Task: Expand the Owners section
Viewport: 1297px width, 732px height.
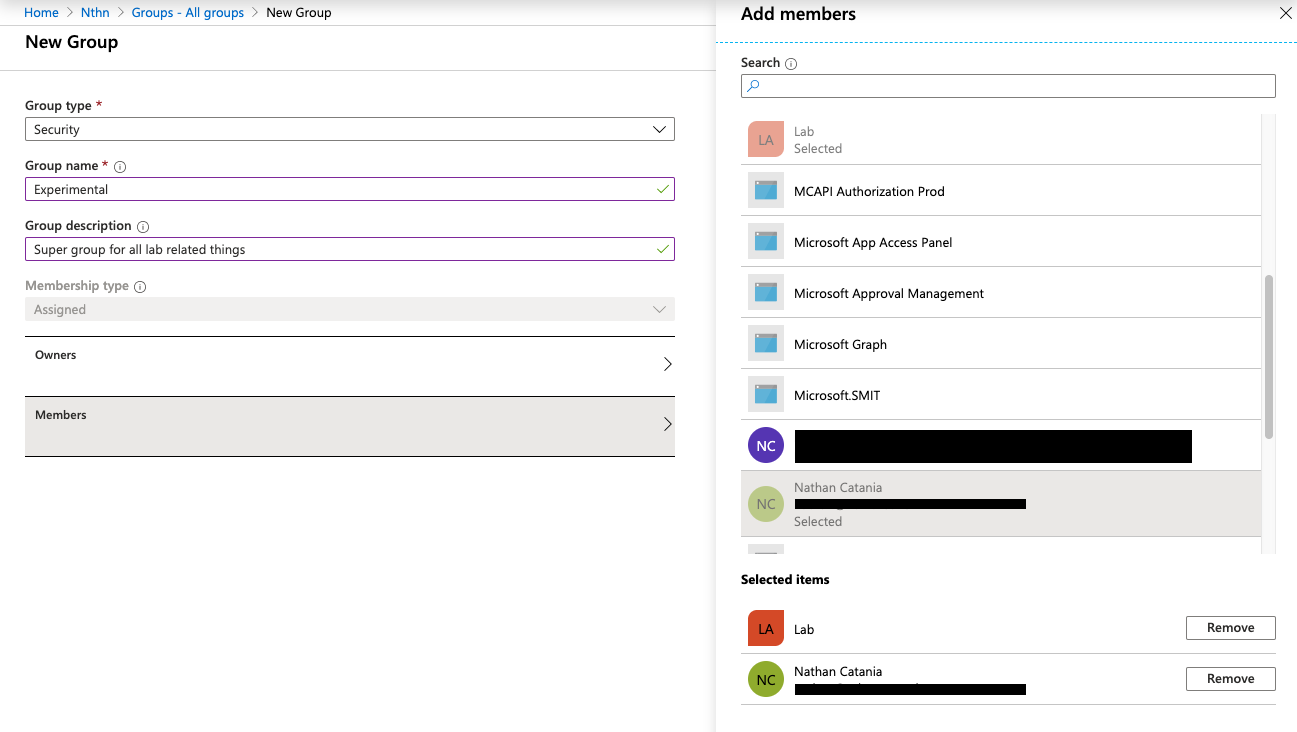Action: (x=349, y=365)
